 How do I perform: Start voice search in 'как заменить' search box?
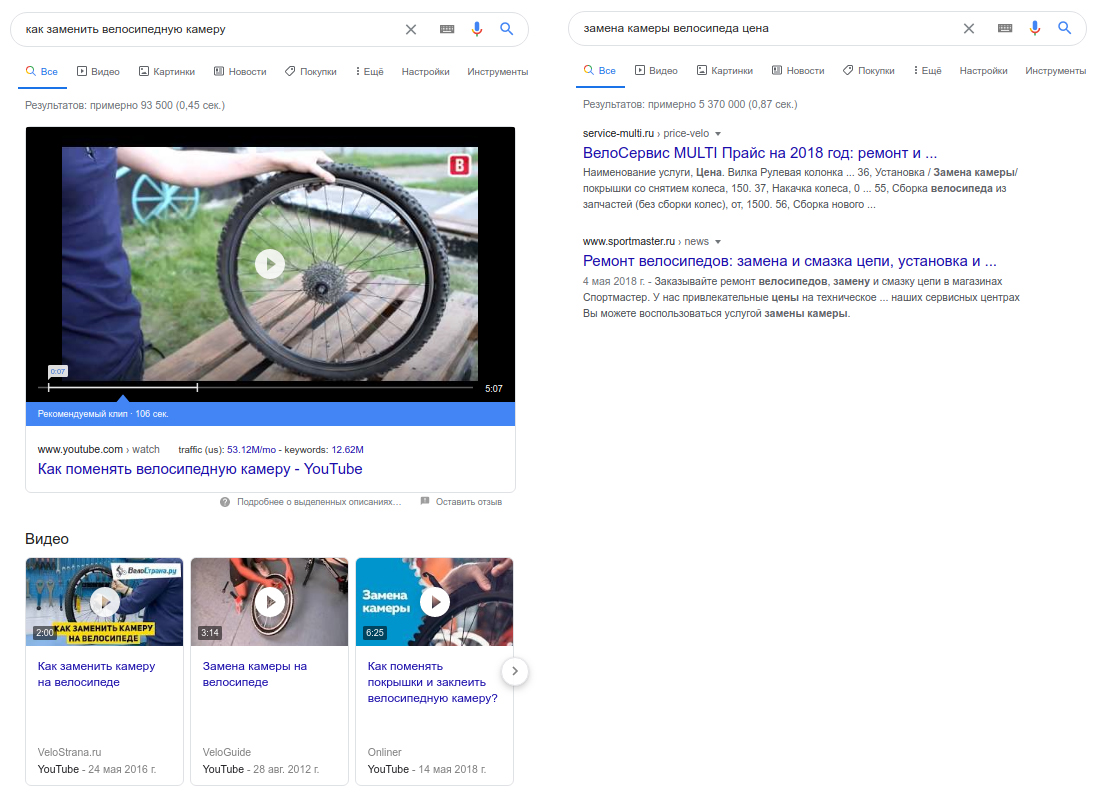click(477, 29)
